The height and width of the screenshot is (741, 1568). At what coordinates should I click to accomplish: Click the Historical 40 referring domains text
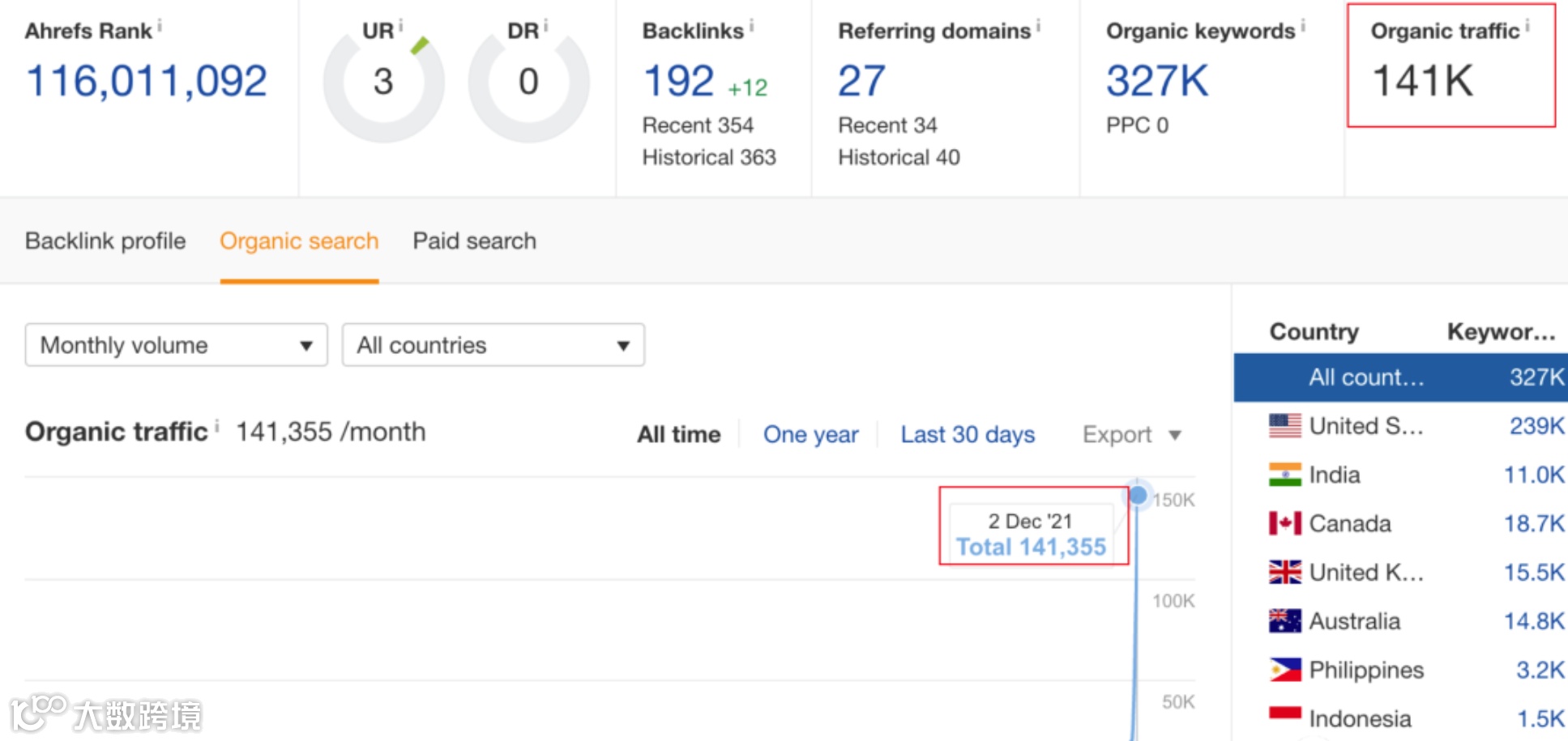(x=899, y=157)
